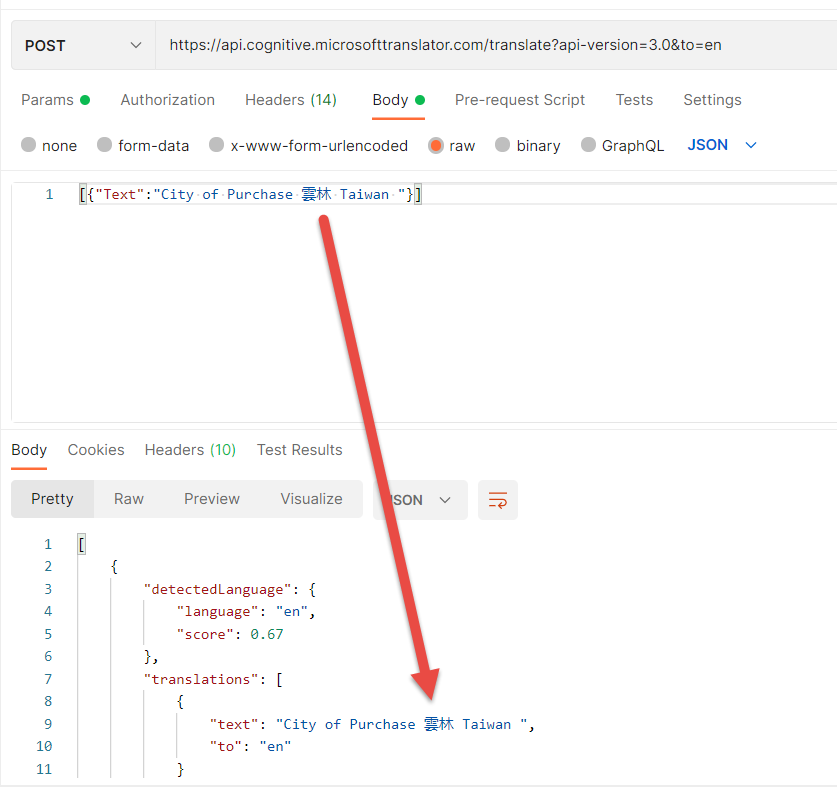
Task: Select the raw body type
Action: pyautogui.click(x=452, y=145)
